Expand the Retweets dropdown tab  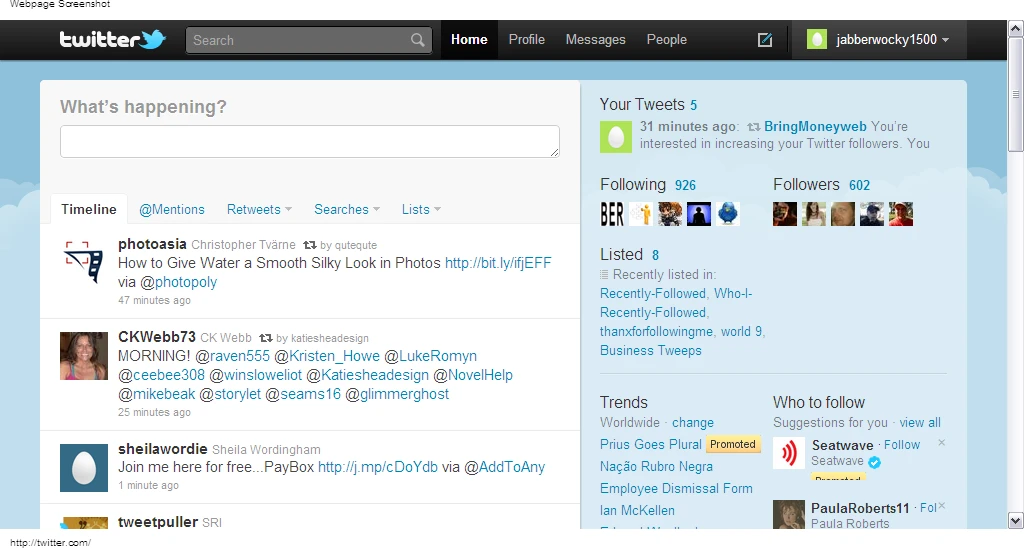coord(259,210)
